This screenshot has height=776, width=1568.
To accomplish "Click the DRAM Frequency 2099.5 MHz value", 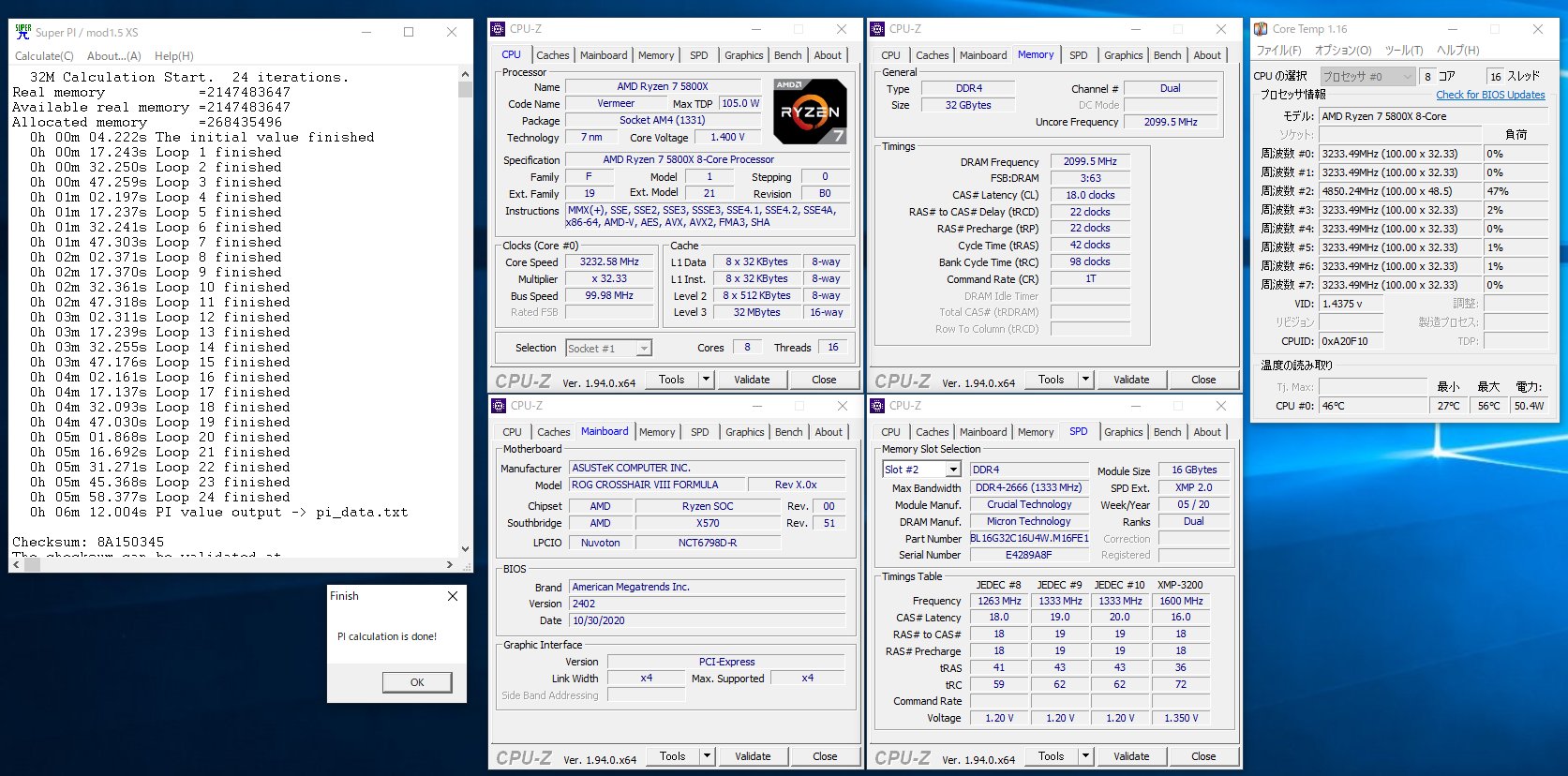I will [1091, 161].
